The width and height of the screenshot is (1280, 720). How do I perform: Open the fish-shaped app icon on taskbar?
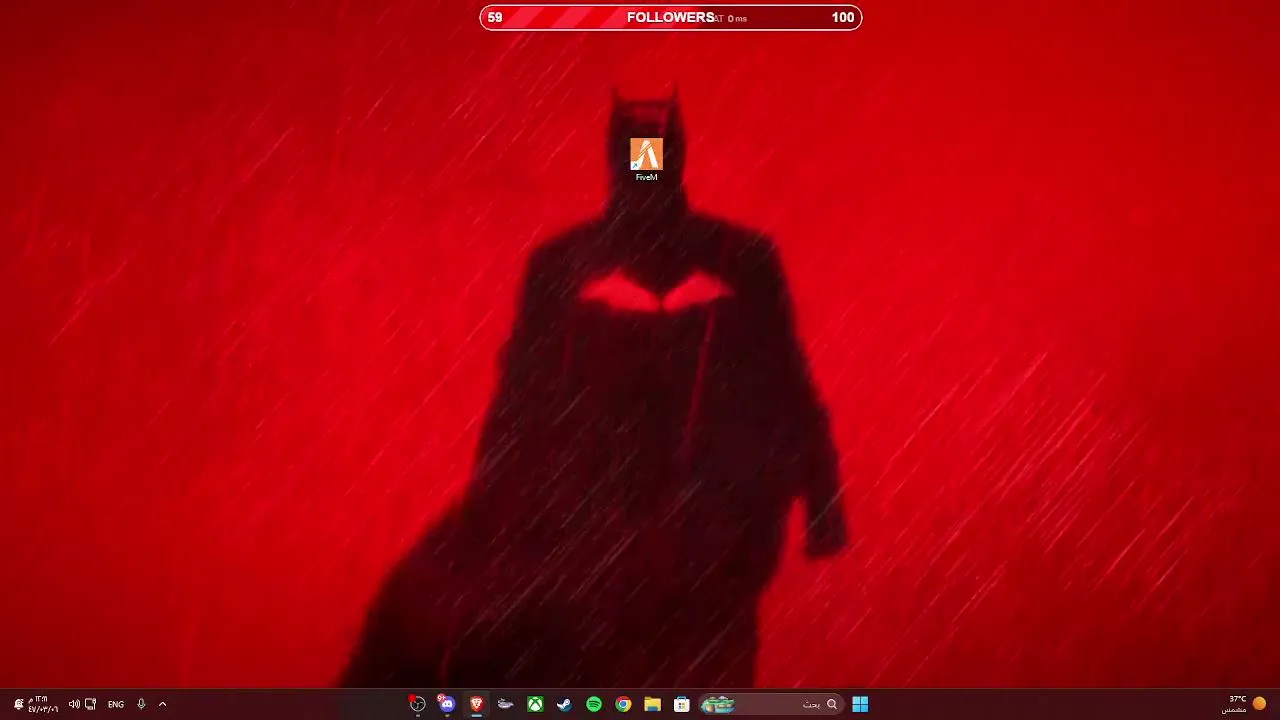pos(506,704)
